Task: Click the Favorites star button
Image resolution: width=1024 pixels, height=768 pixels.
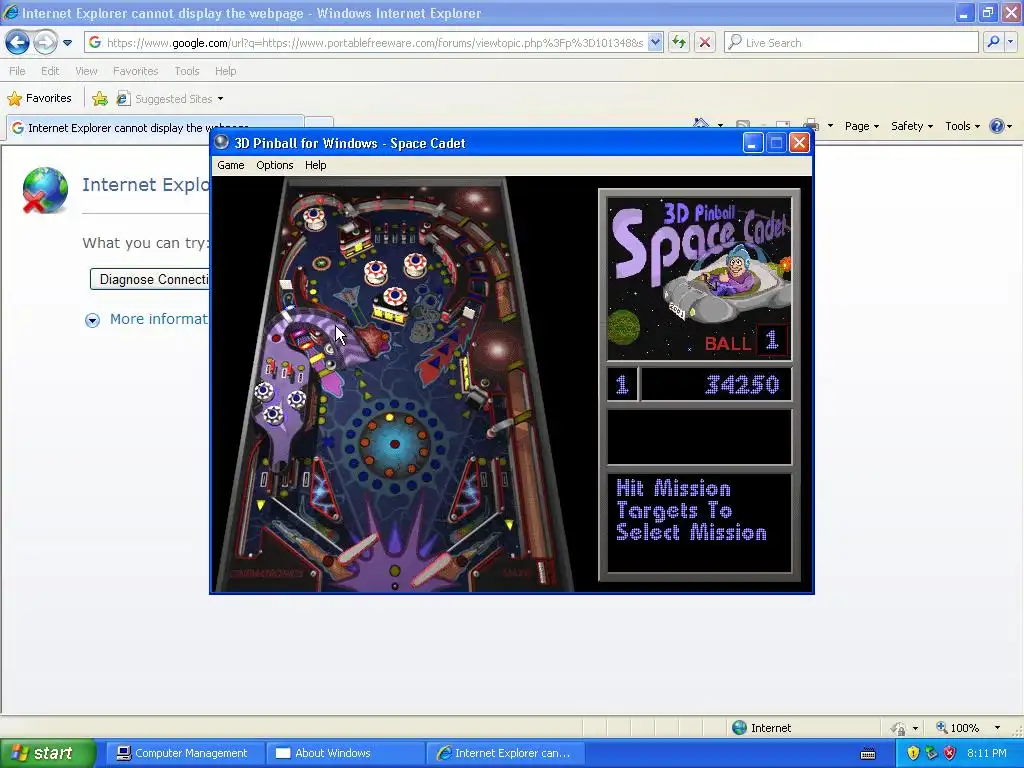Action: (x=39, y=99)
